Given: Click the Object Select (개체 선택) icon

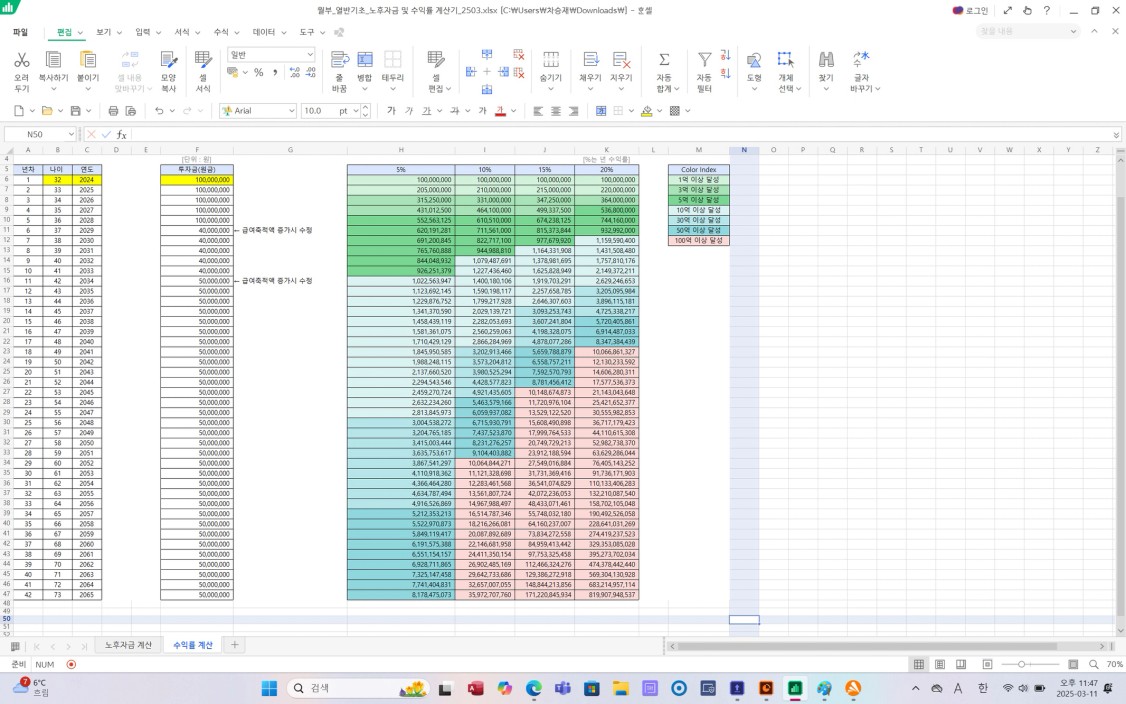Looking at the screenshot, I should (786, 60).
